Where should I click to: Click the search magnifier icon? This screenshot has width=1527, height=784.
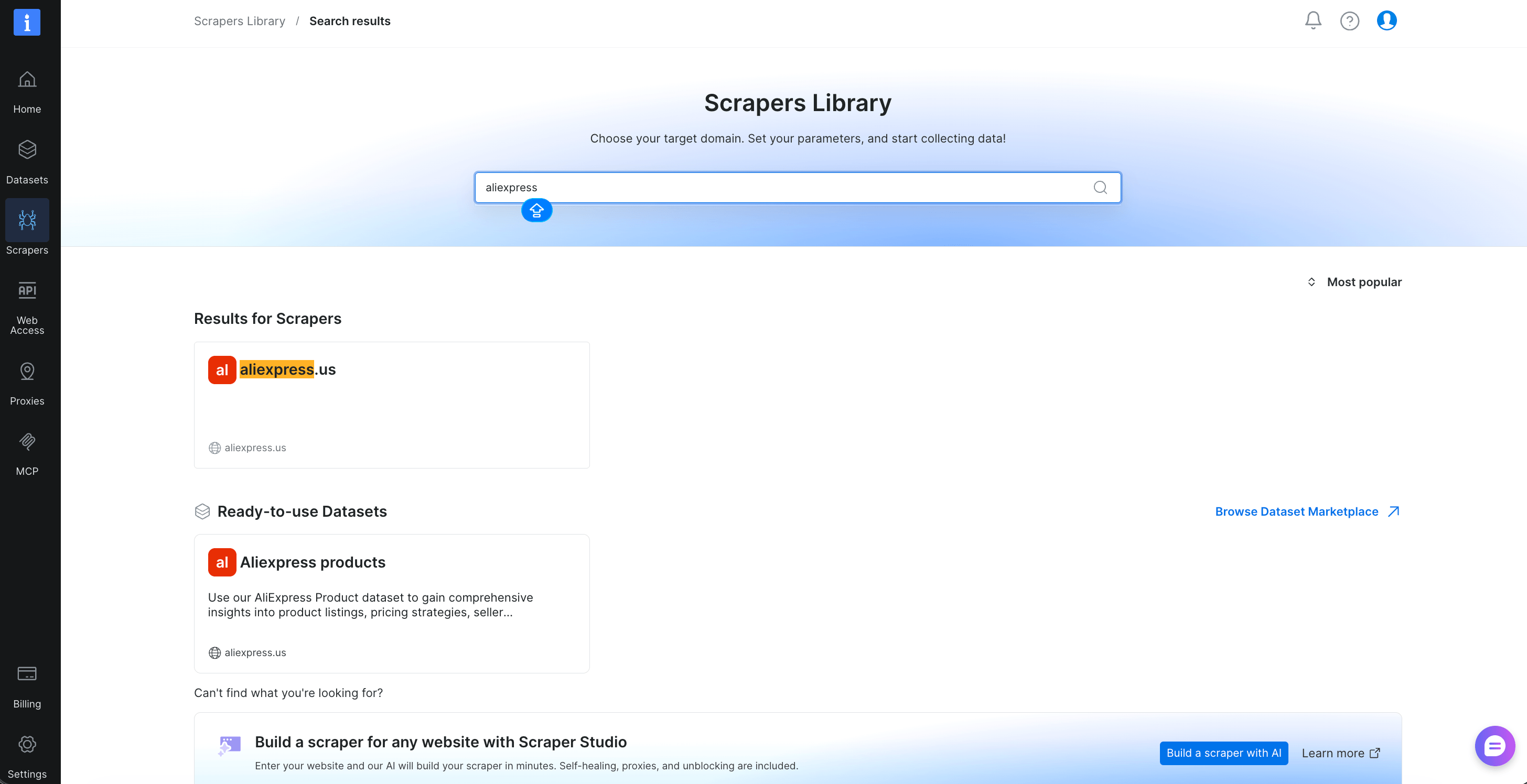(x=1100, y=187)
